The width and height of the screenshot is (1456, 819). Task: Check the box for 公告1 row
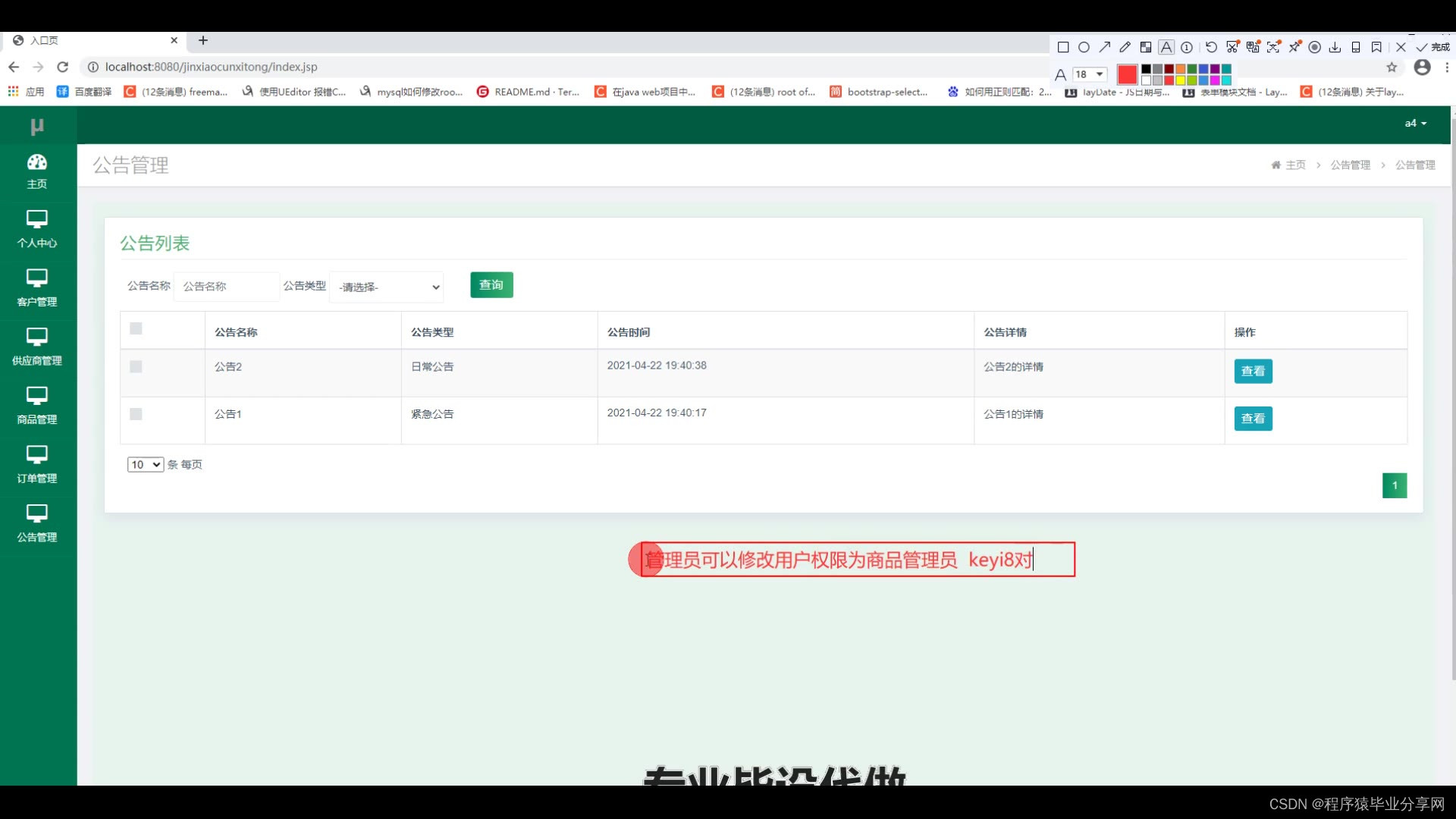point(136,414)
